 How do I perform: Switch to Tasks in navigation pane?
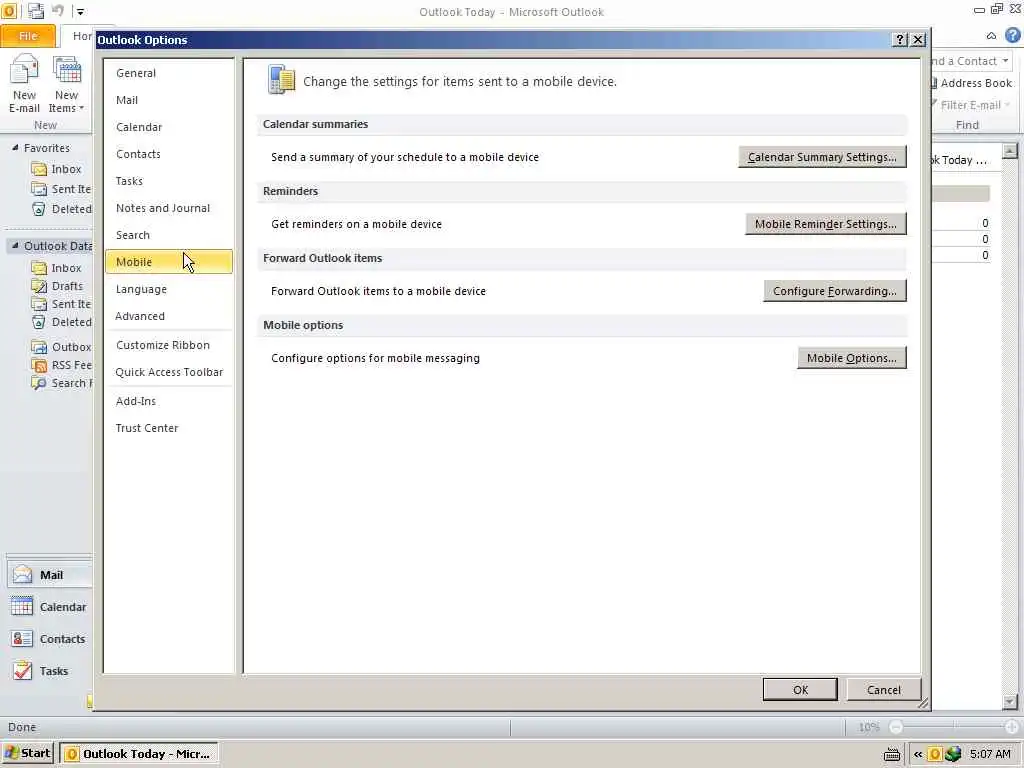pyautogui.click(x=50, y=671)
